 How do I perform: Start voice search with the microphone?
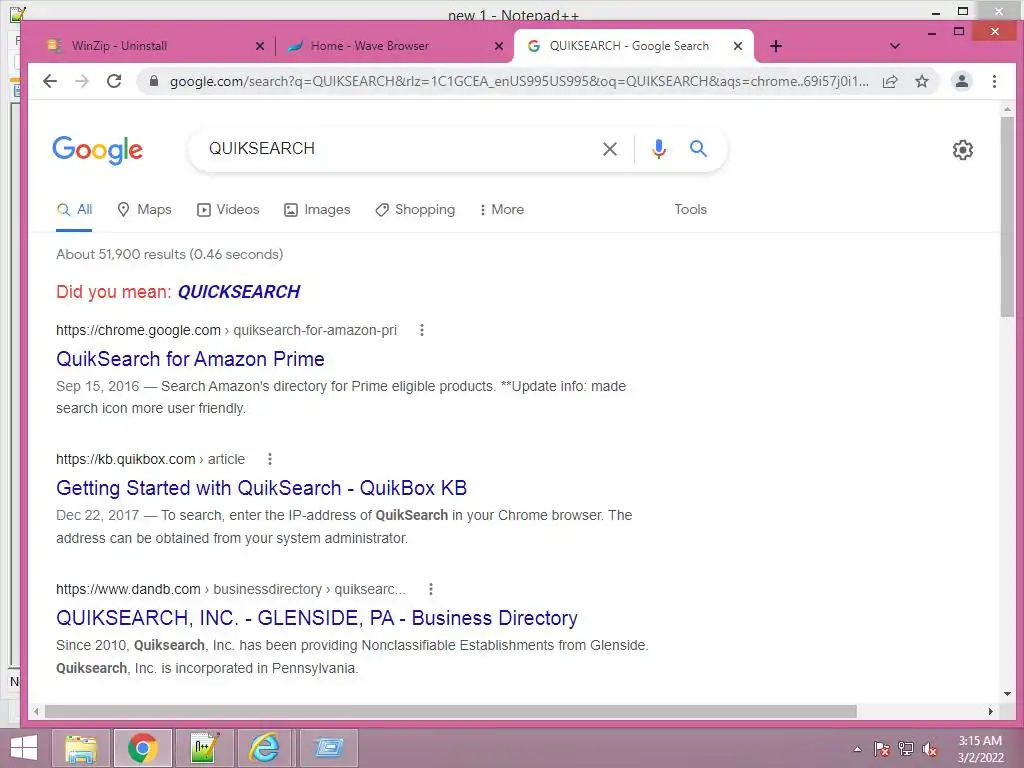click(x=658, y=149)
